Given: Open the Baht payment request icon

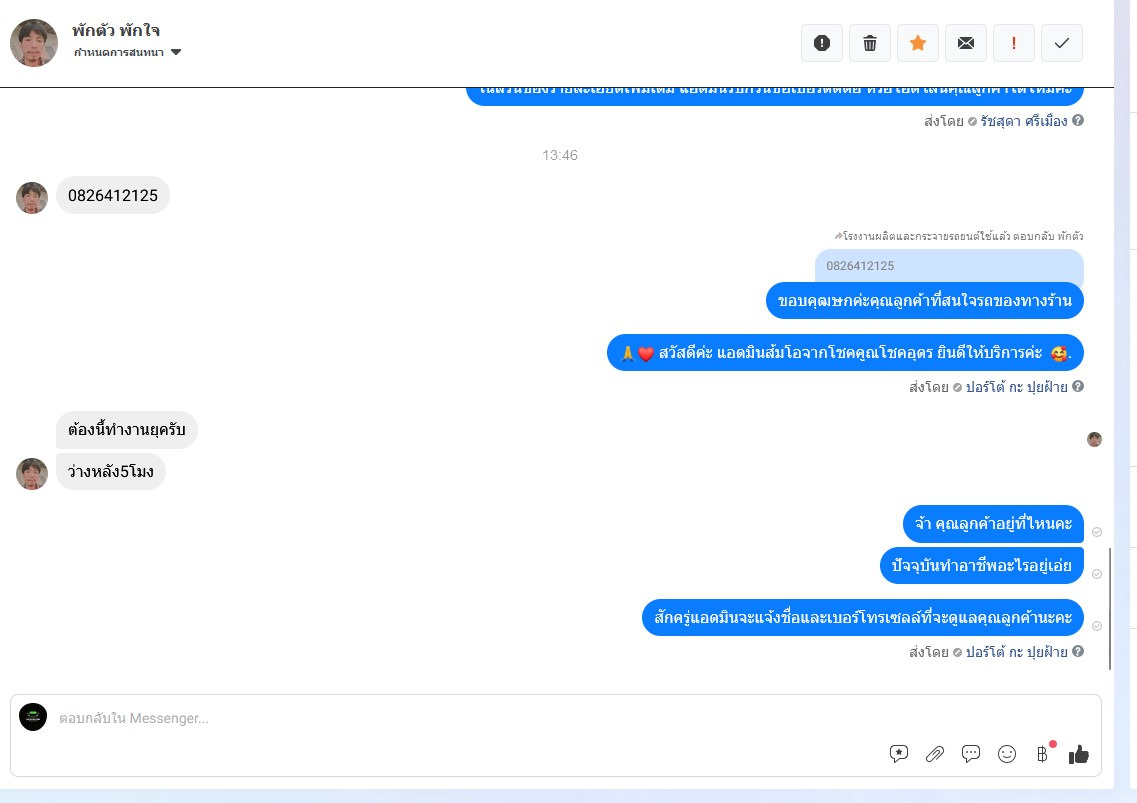Looking at the screenshot, I should 1043,754.
